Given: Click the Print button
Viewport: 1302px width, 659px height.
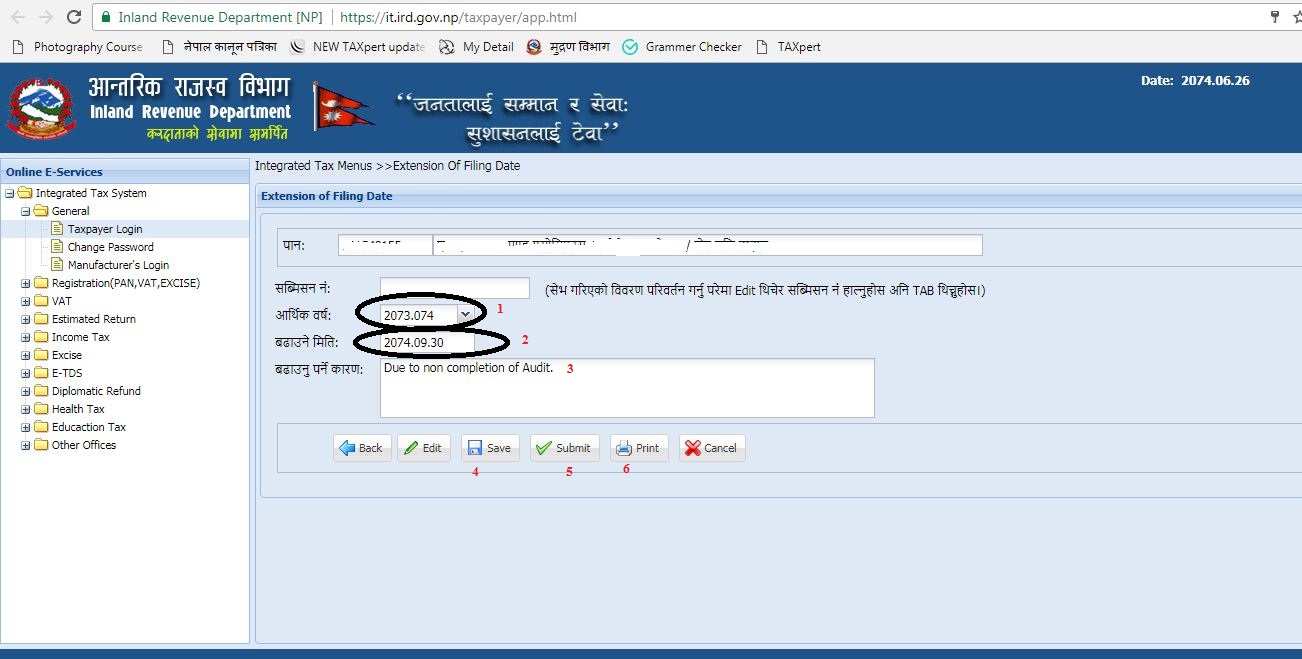Looking at the screenshot, I should point(638,448).
